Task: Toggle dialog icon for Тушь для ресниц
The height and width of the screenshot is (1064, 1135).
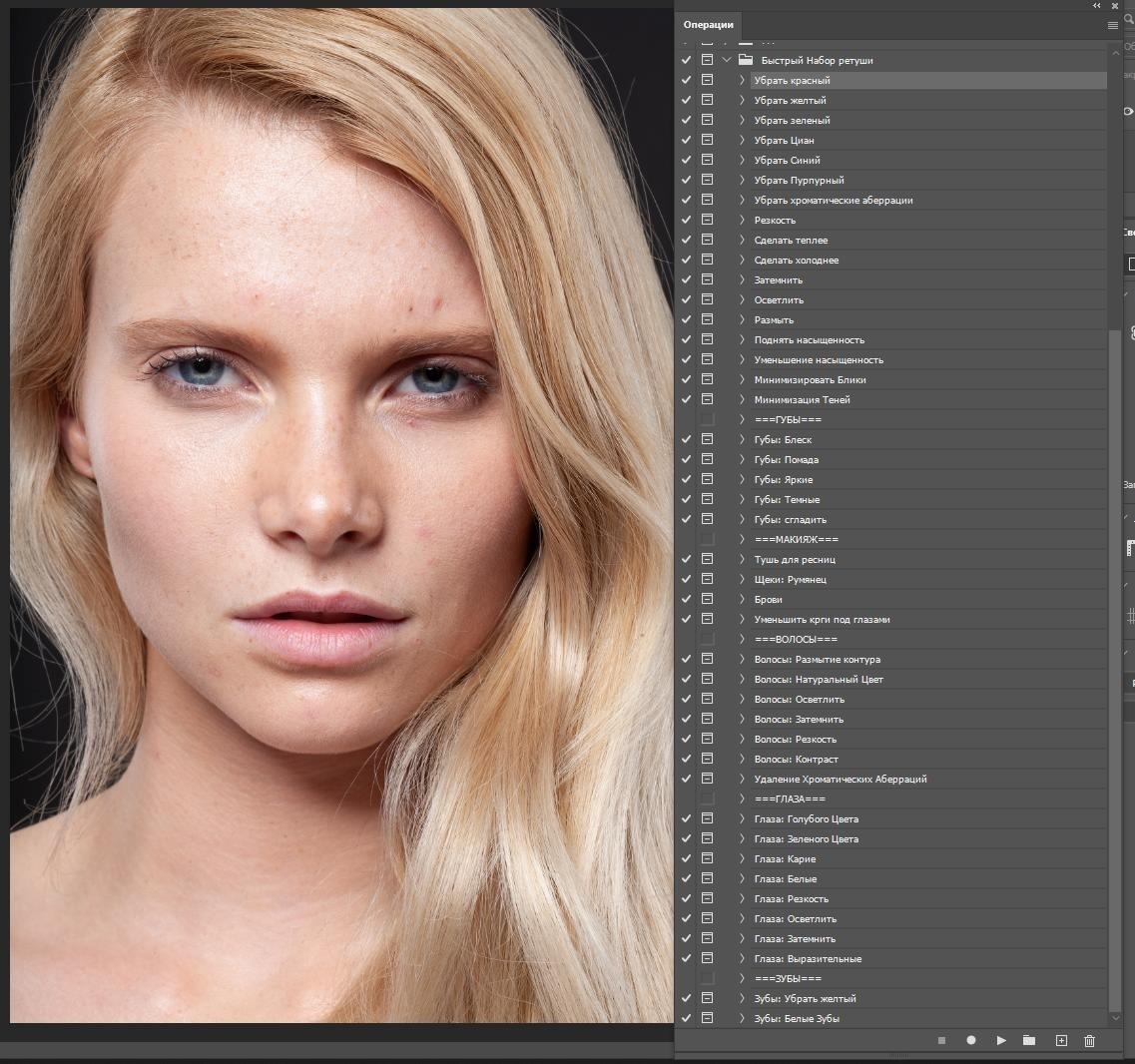Action: [x=707, y=559]
